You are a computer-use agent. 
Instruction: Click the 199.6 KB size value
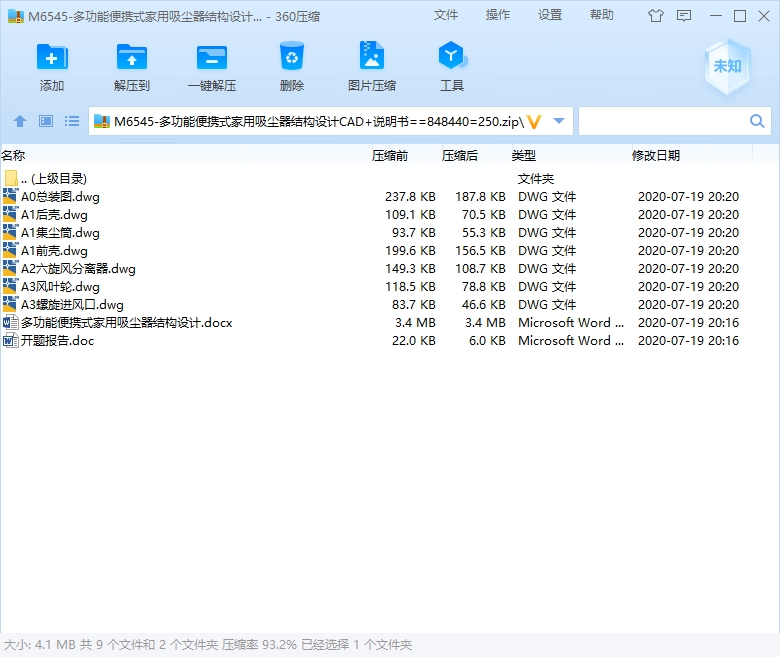point(410,251)
